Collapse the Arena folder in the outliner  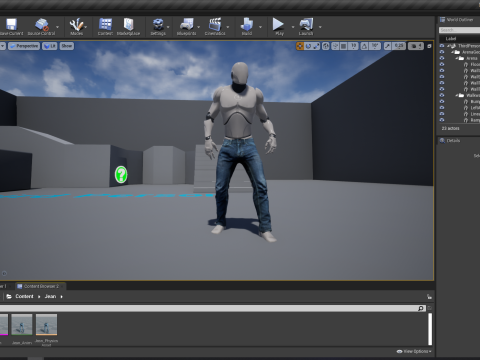[x=457, y=58]
